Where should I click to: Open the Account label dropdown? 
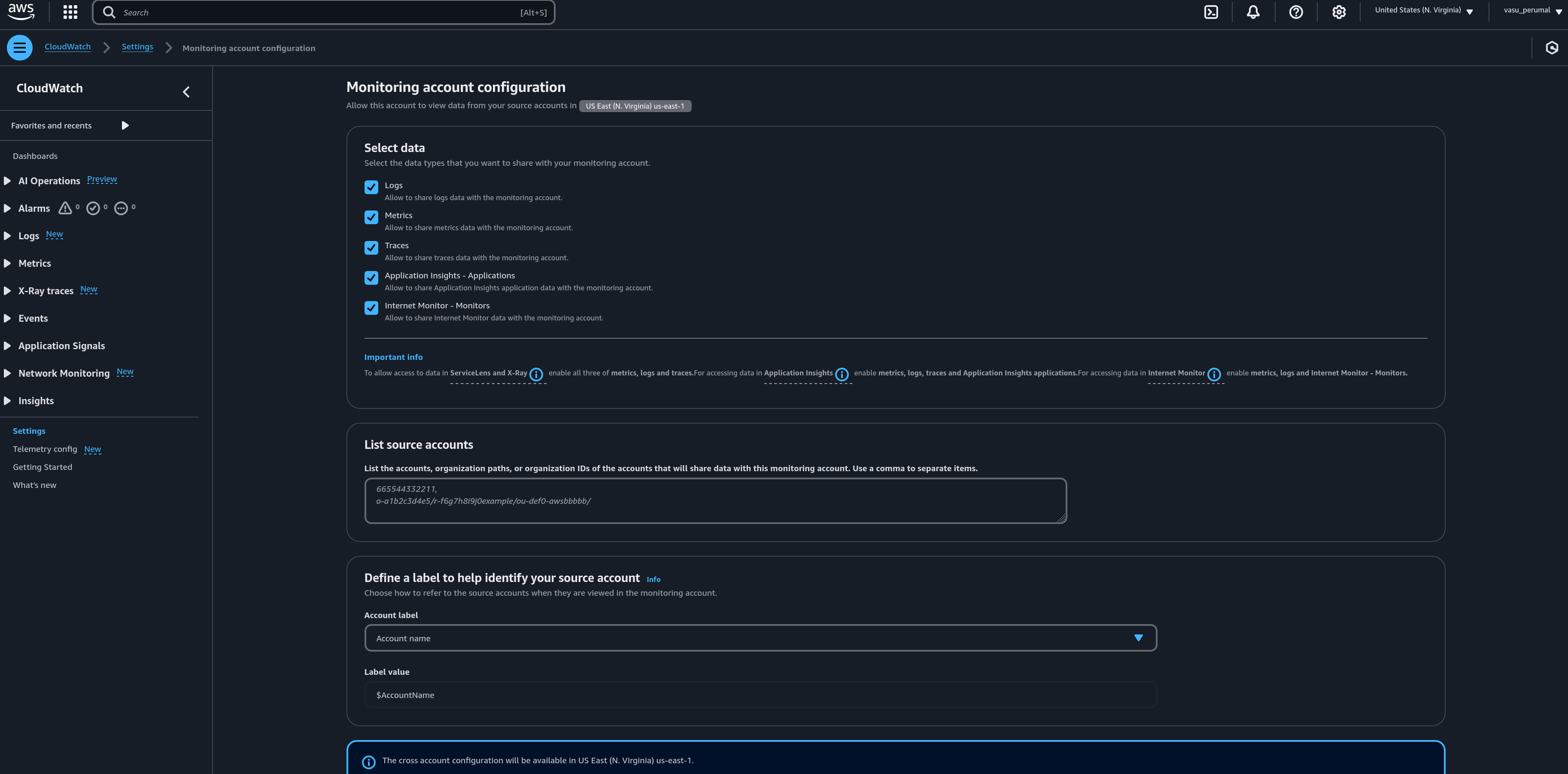[760, 637]
